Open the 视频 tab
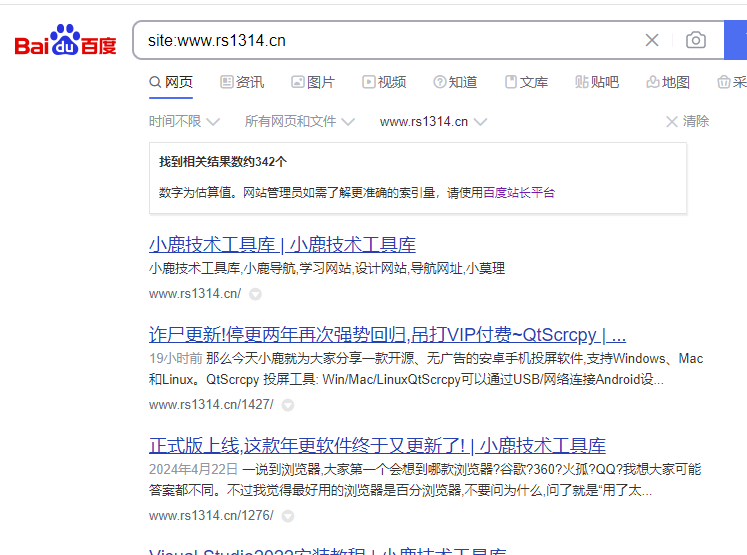747x555 pixels. 384,82
